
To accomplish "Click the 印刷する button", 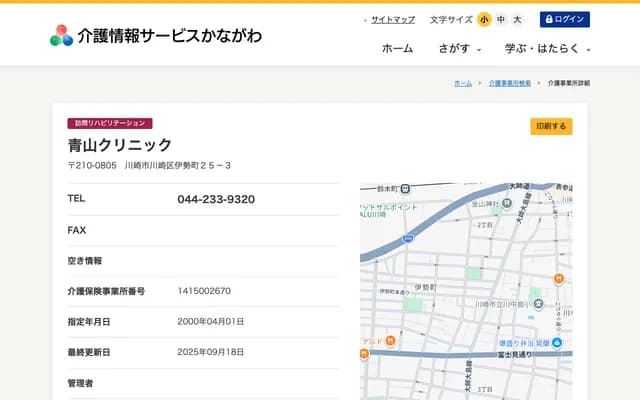I will (x=551, y=126).
